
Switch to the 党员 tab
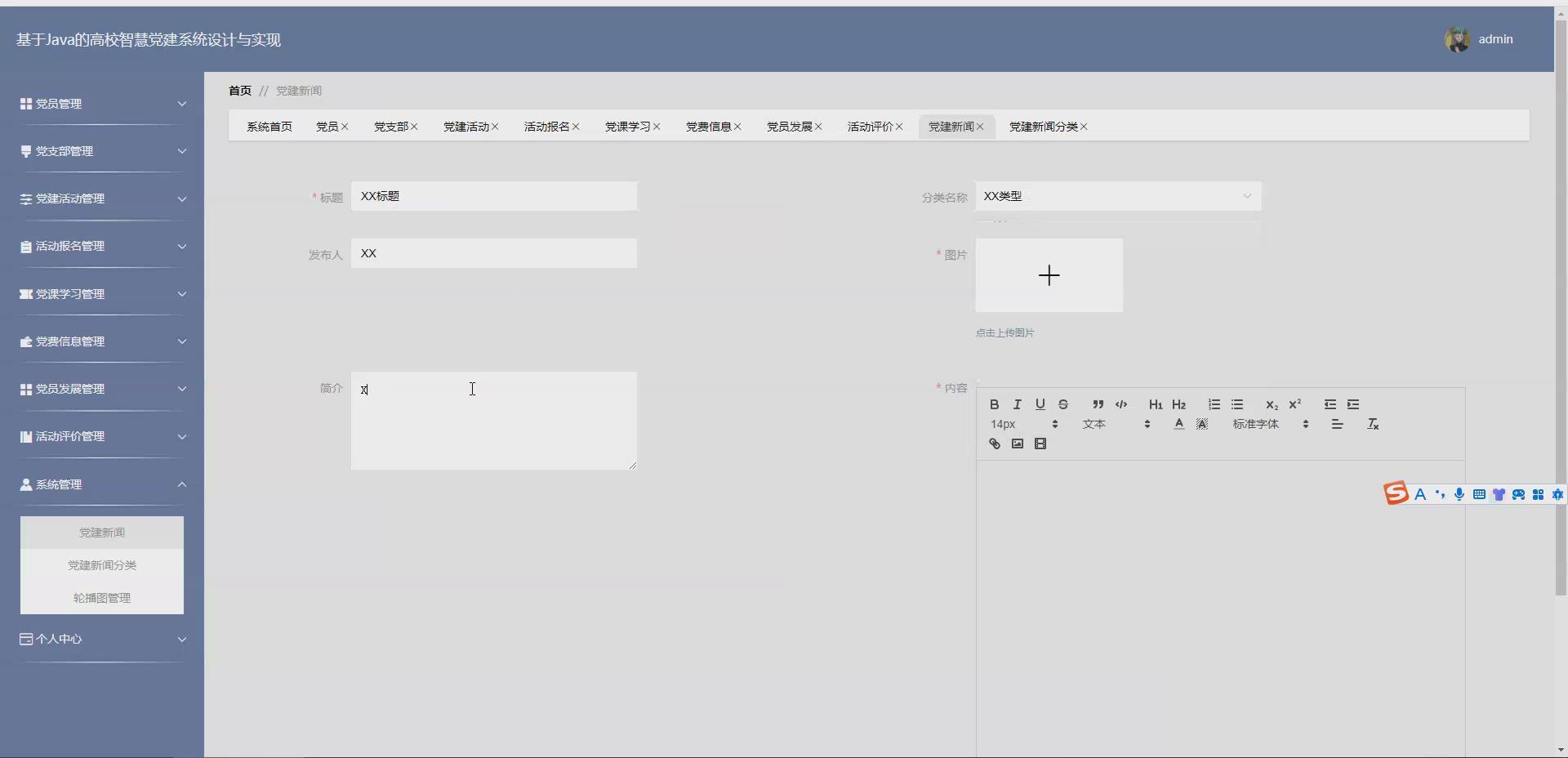(x=327, y=127)
